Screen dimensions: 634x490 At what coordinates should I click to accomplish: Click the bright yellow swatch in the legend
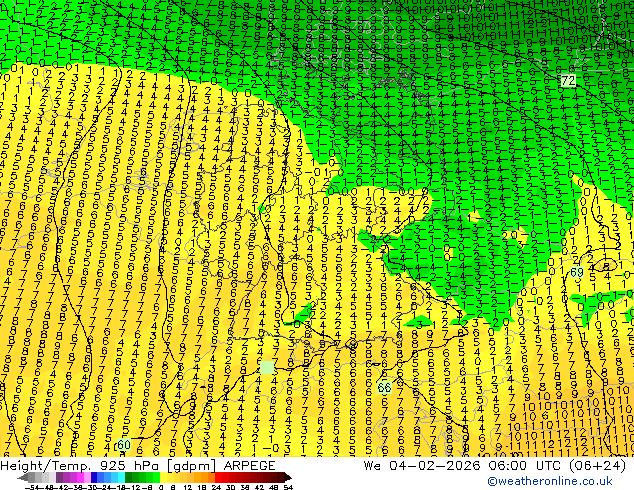click(164, 478)
